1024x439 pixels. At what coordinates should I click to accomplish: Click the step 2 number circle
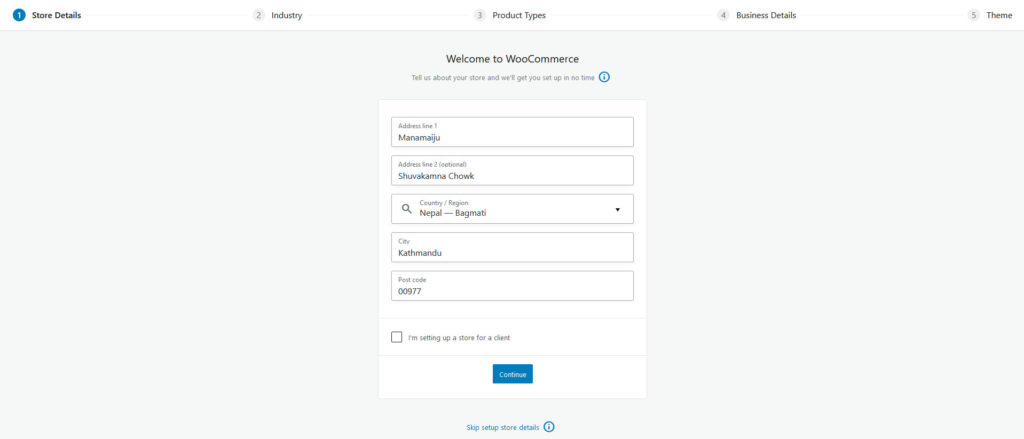coord(259,15)
